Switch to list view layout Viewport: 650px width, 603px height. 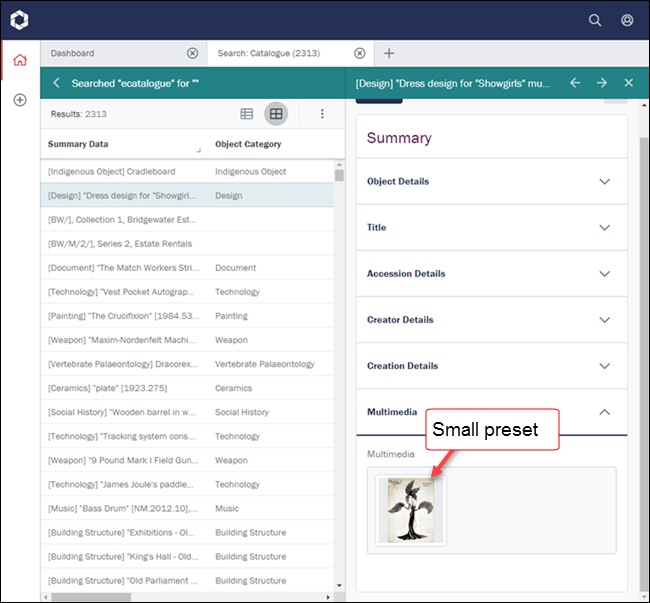tap(247, 114)
